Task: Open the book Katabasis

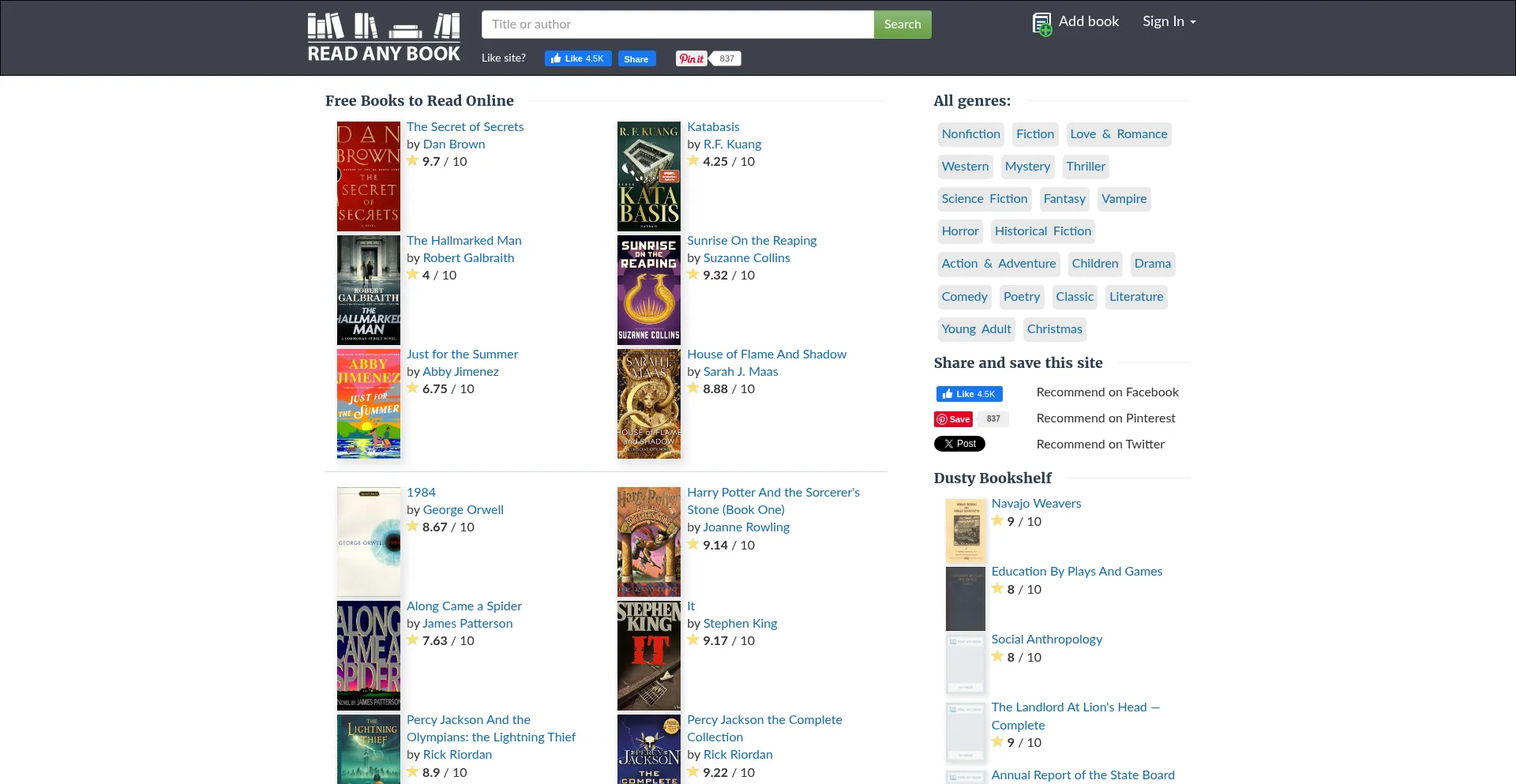Action: pos(712,126)
